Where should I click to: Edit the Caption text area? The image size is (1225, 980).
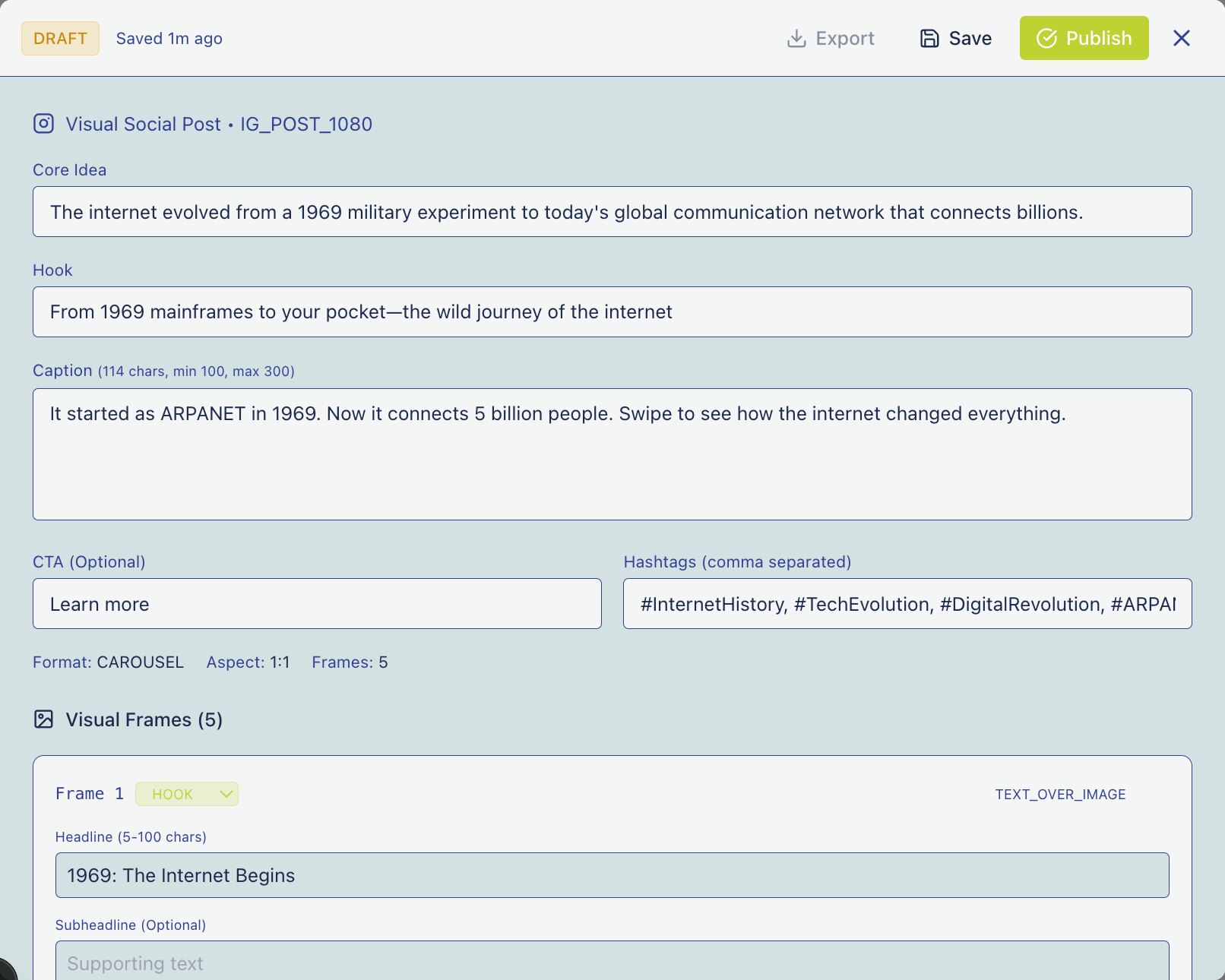point(612,454)
